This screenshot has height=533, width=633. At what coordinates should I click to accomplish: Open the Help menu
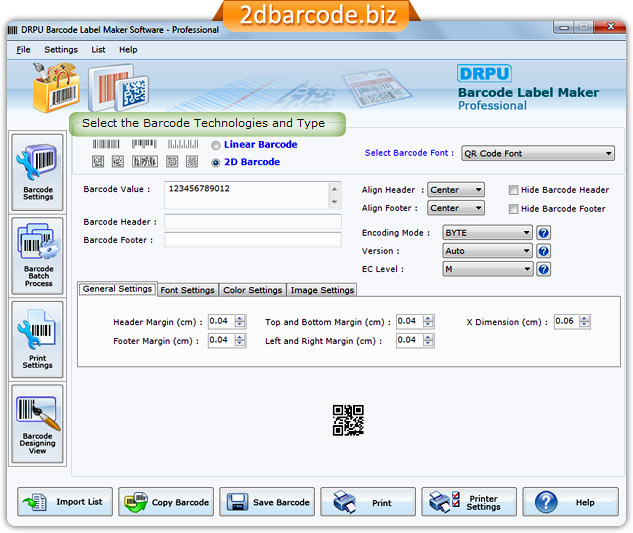[128, 50]
